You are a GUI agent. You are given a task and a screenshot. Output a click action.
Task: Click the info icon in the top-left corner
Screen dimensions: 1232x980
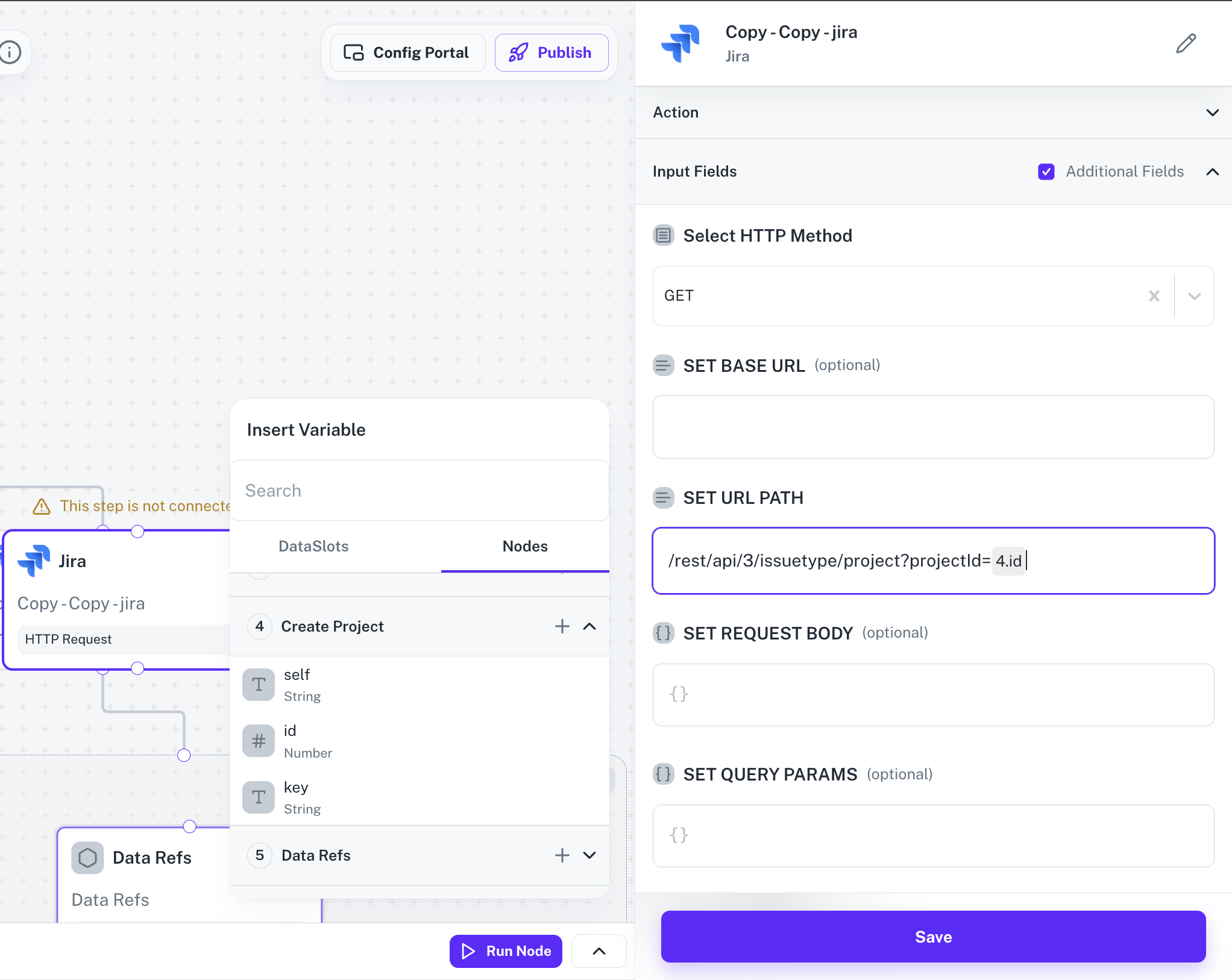tap(10, 52)
